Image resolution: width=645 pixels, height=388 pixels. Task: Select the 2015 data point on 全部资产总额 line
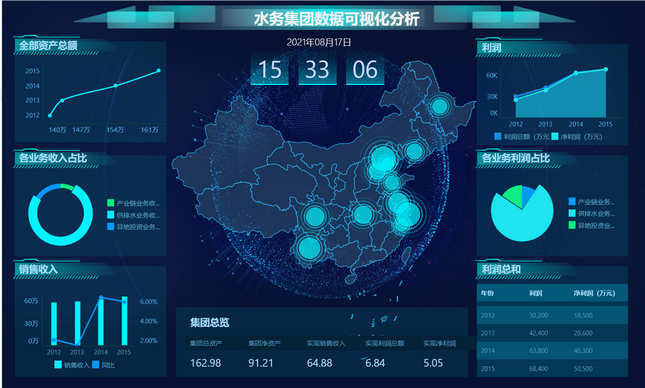pos(159,71)
